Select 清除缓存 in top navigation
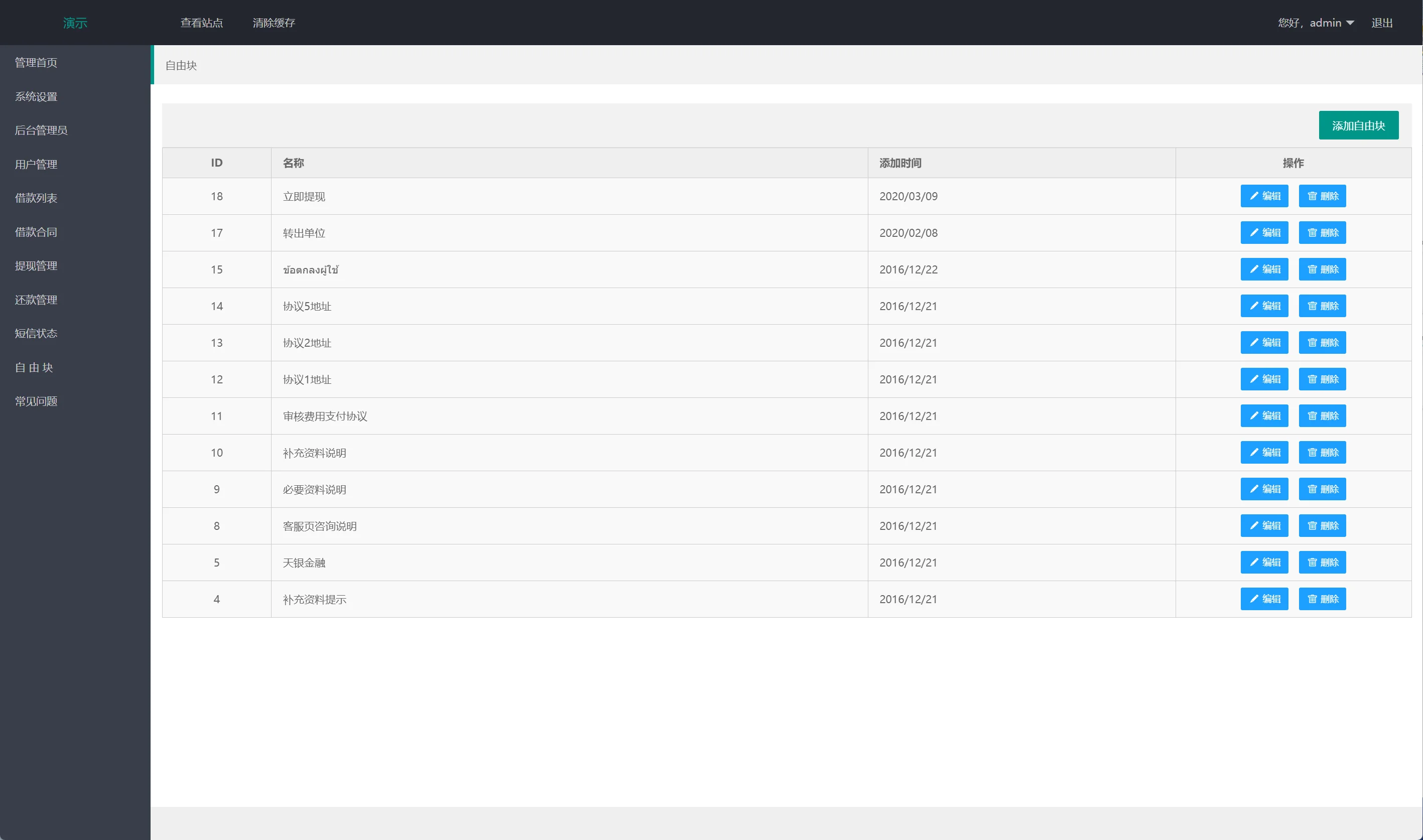 click(274, 23)
